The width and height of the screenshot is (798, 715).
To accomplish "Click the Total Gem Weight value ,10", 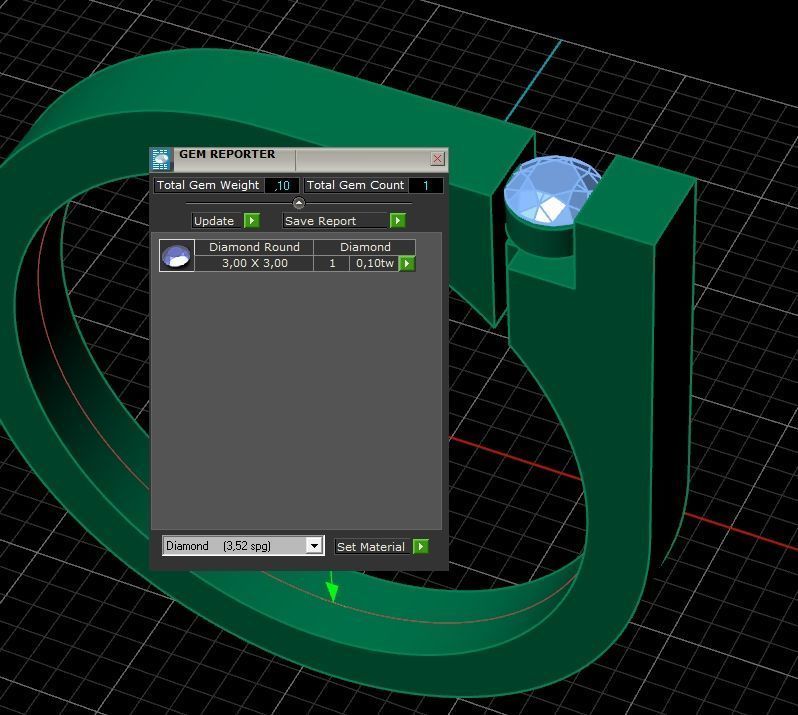I will click(282, 185).
